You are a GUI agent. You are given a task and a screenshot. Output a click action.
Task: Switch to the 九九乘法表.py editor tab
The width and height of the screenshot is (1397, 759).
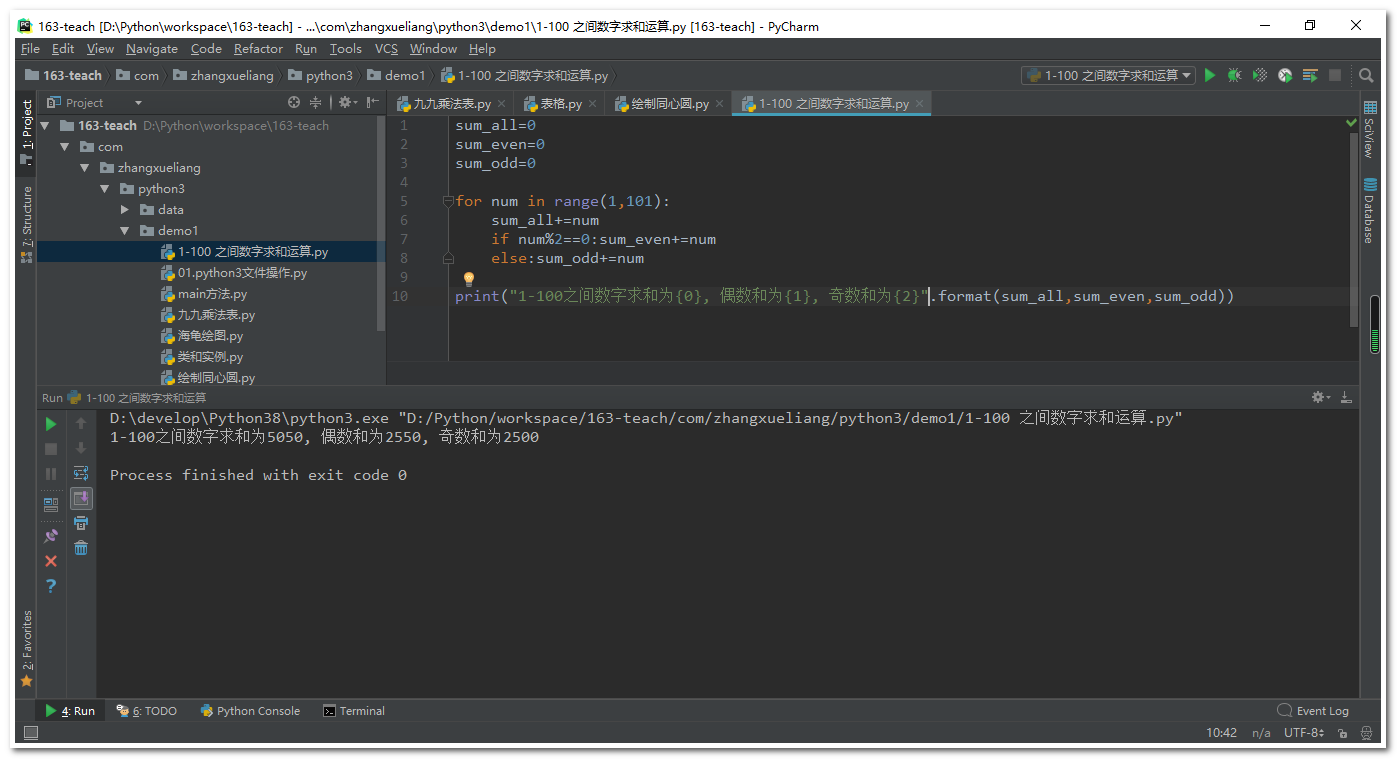click(x=452, y=104)
